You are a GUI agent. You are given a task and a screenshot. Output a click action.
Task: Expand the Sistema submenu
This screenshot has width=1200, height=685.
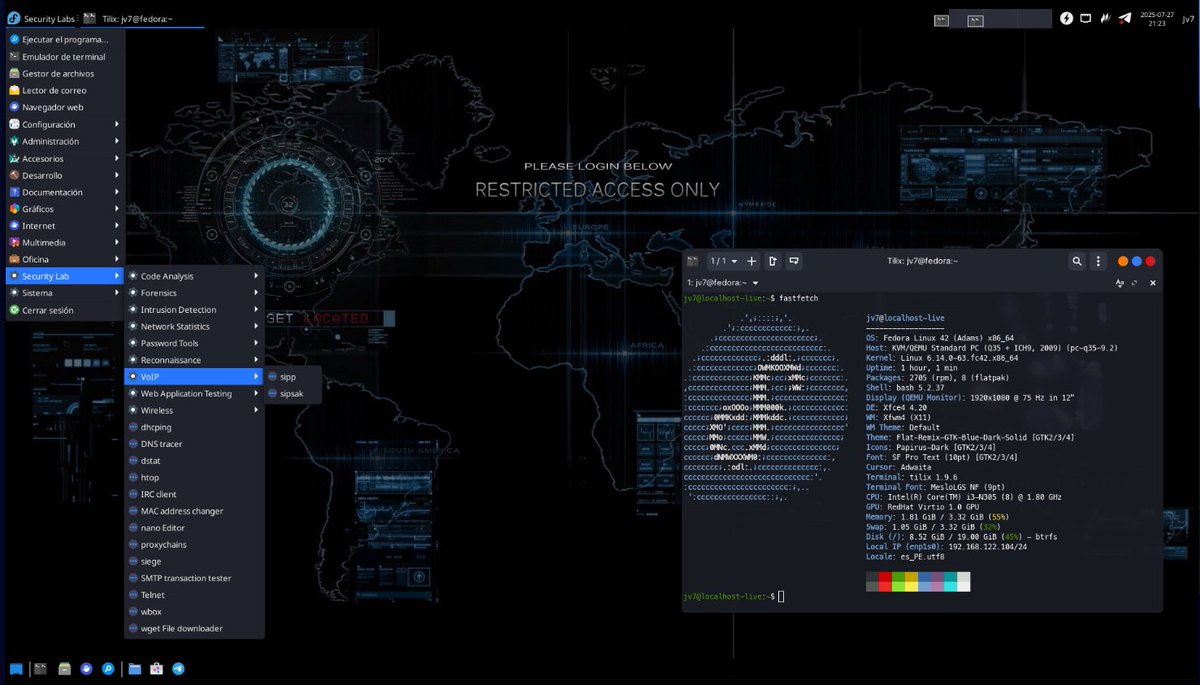65,293
